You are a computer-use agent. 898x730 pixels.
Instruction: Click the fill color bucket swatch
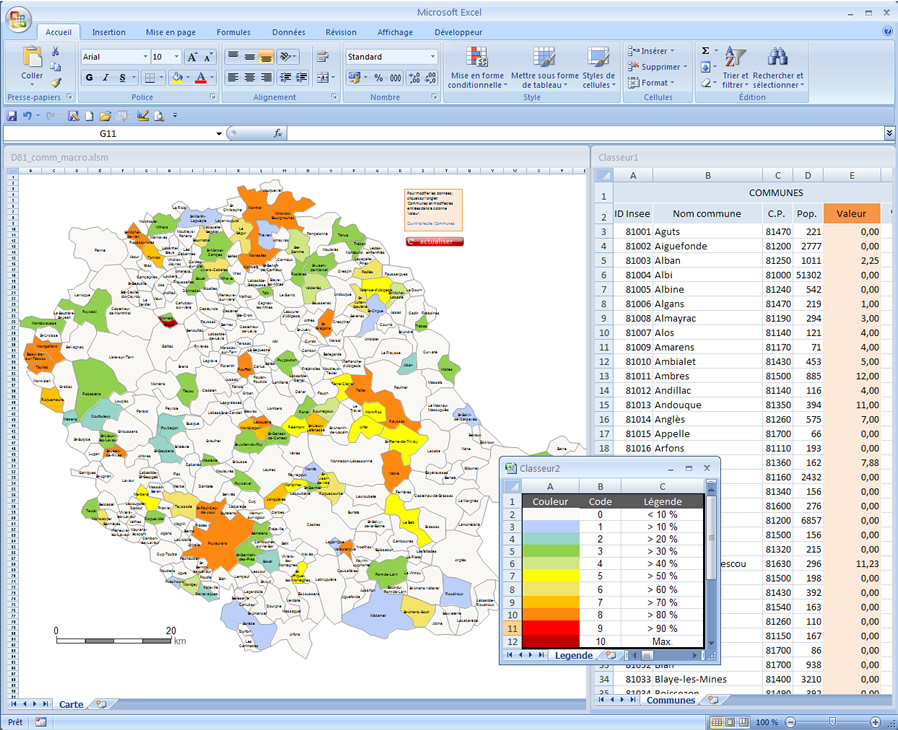tap(177, 77)
